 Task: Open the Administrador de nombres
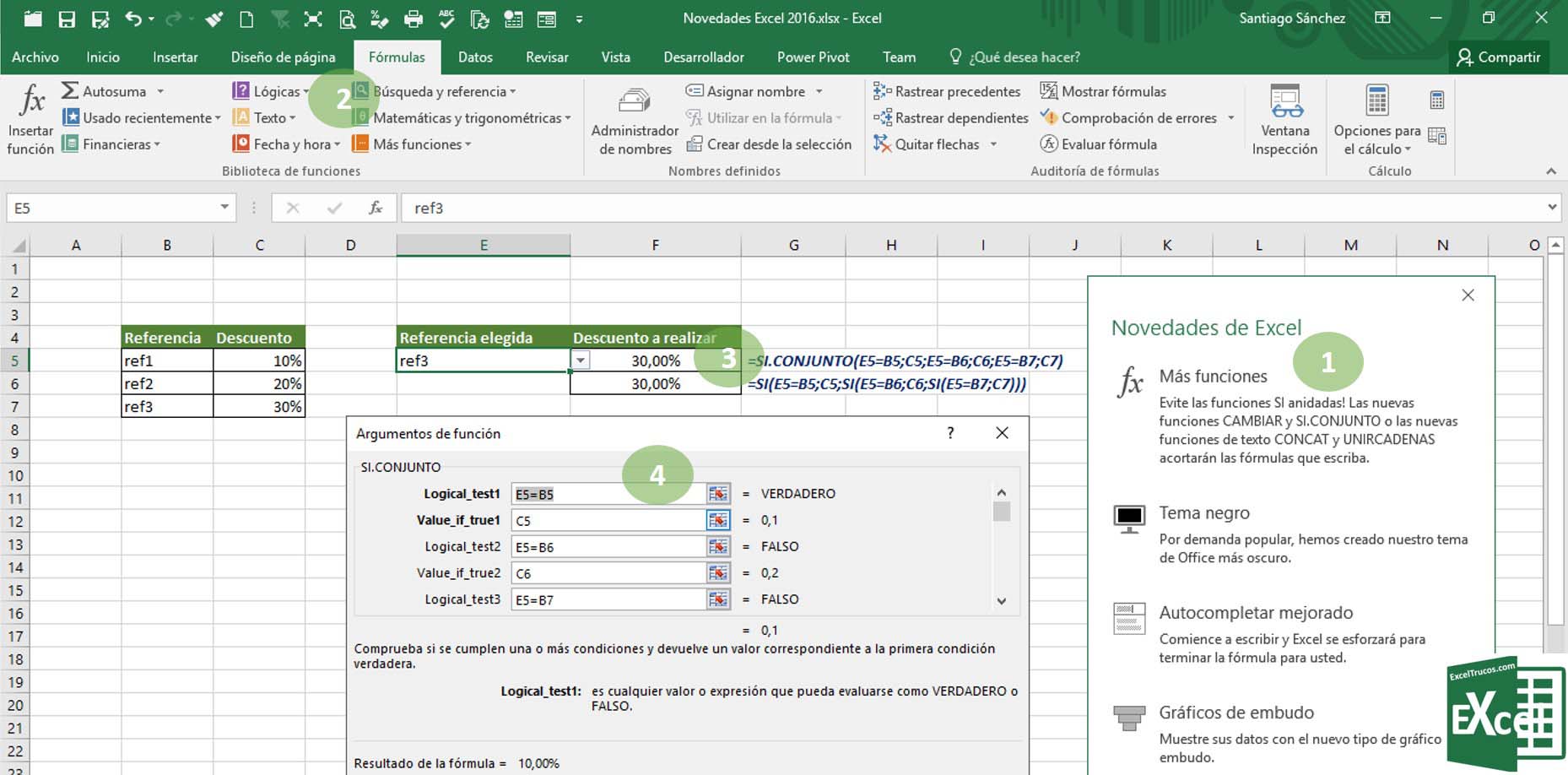[634, 118]
